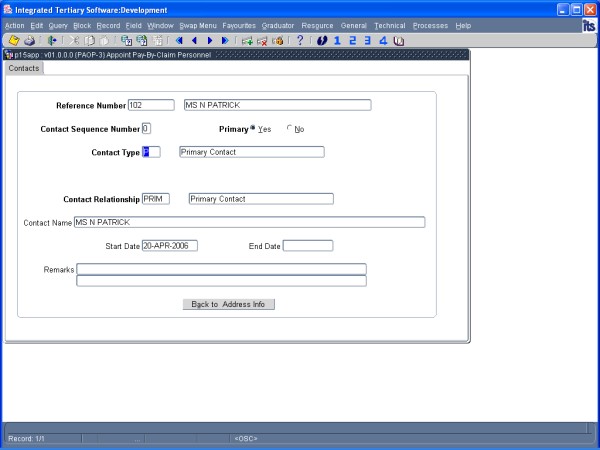The width and height of the screenshot is (600, 450).
Task: Click the Exit form toolbar icon
Action: (52, 40)
